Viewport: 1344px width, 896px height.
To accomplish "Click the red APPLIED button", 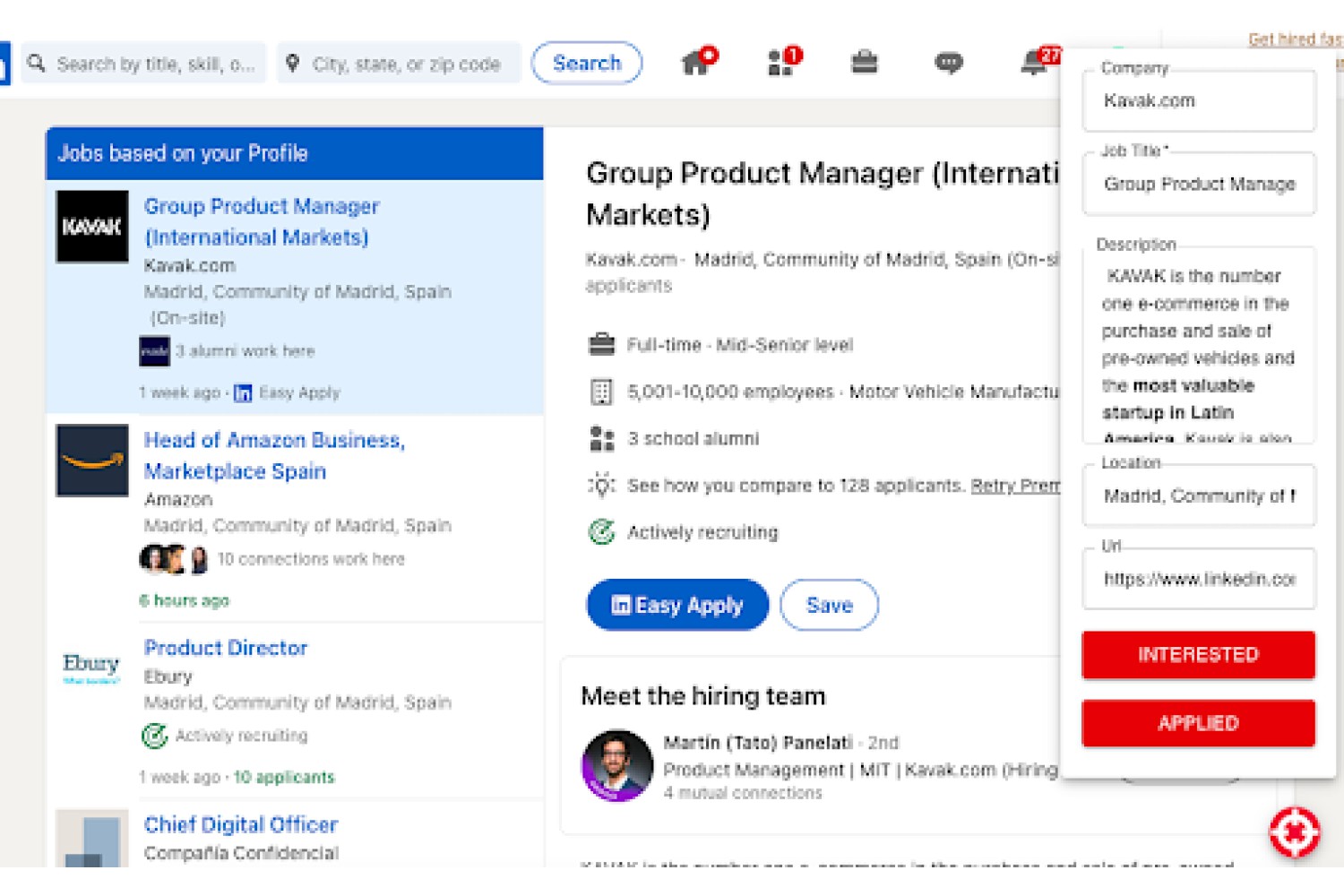I will [x=1198, y=723].
